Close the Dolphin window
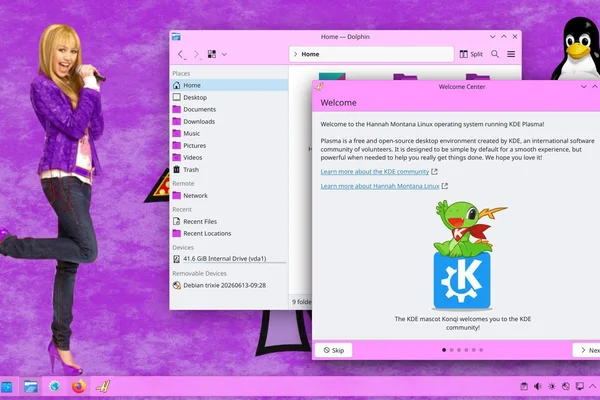The image size is (600, 400). click(x=515, y=37)
